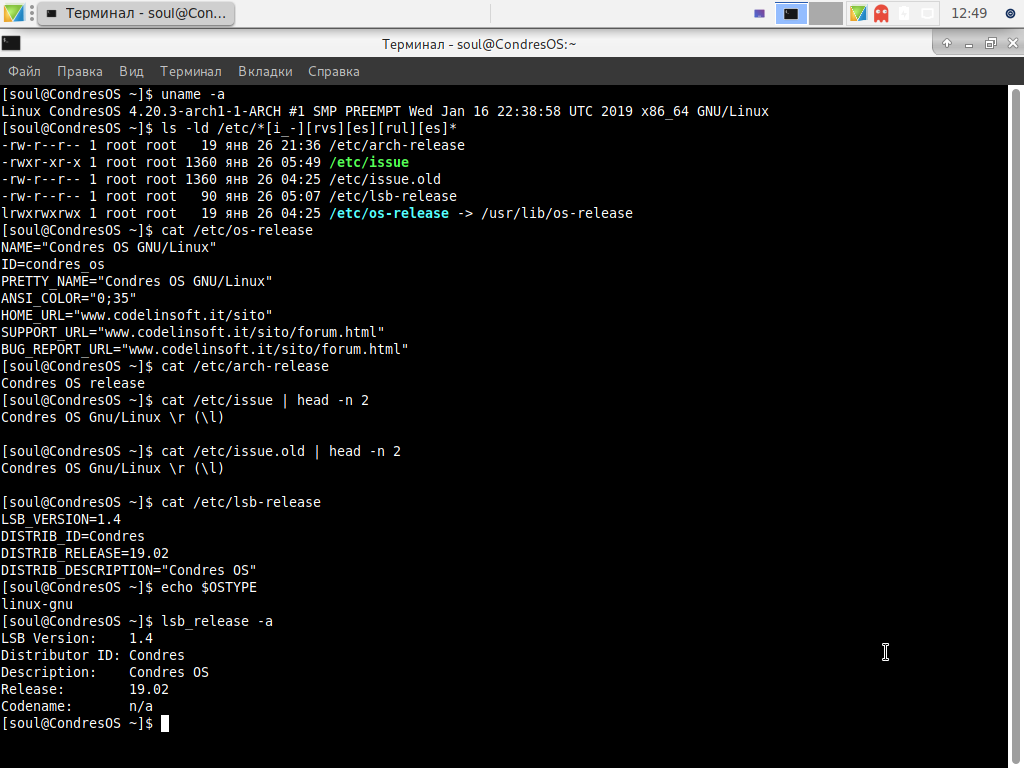This screenshot has height=768, width=1024.
Task: Click the red ghost tray icon
Action: pyautogui.click(x=882, y=13)
